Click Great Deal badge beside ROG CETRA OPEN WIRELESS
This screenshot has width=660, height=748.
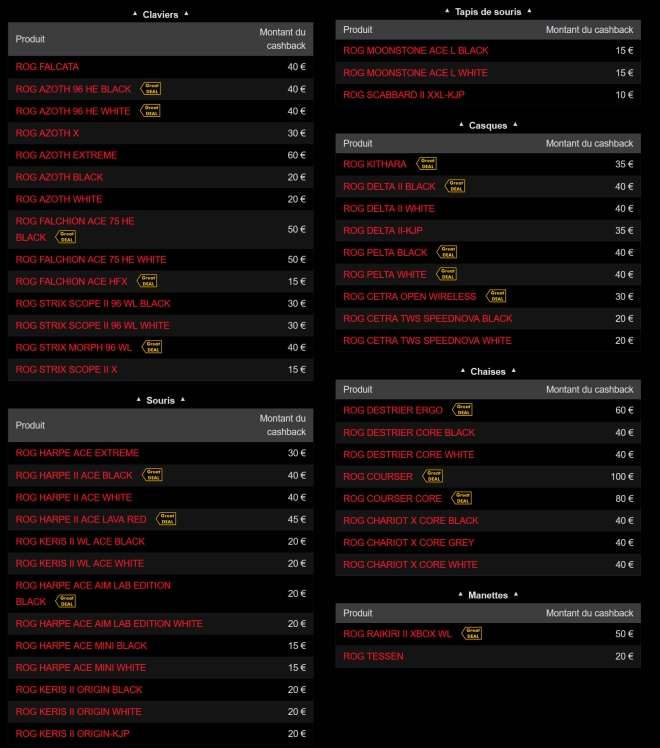click(496, 296)
